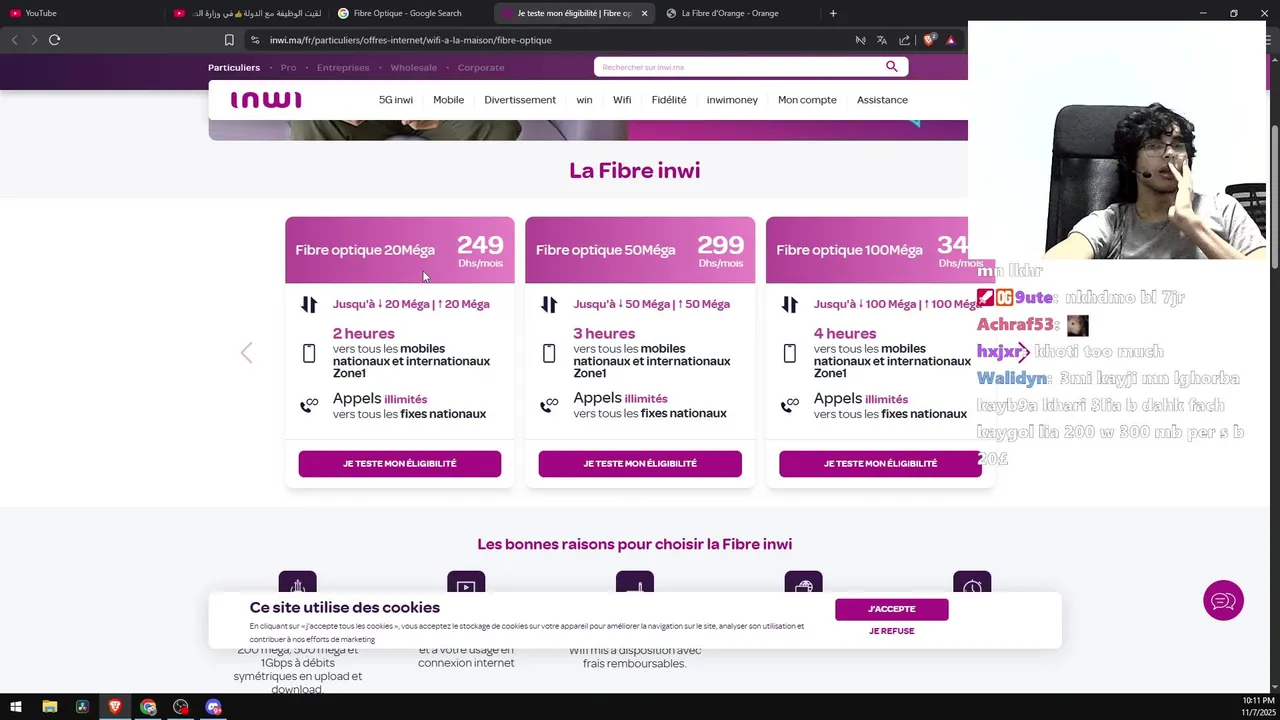The width and height of the screenshot is (1280, 720).
Task: Switch to La Fibre d'Orange tab
Action: (738, 13)
